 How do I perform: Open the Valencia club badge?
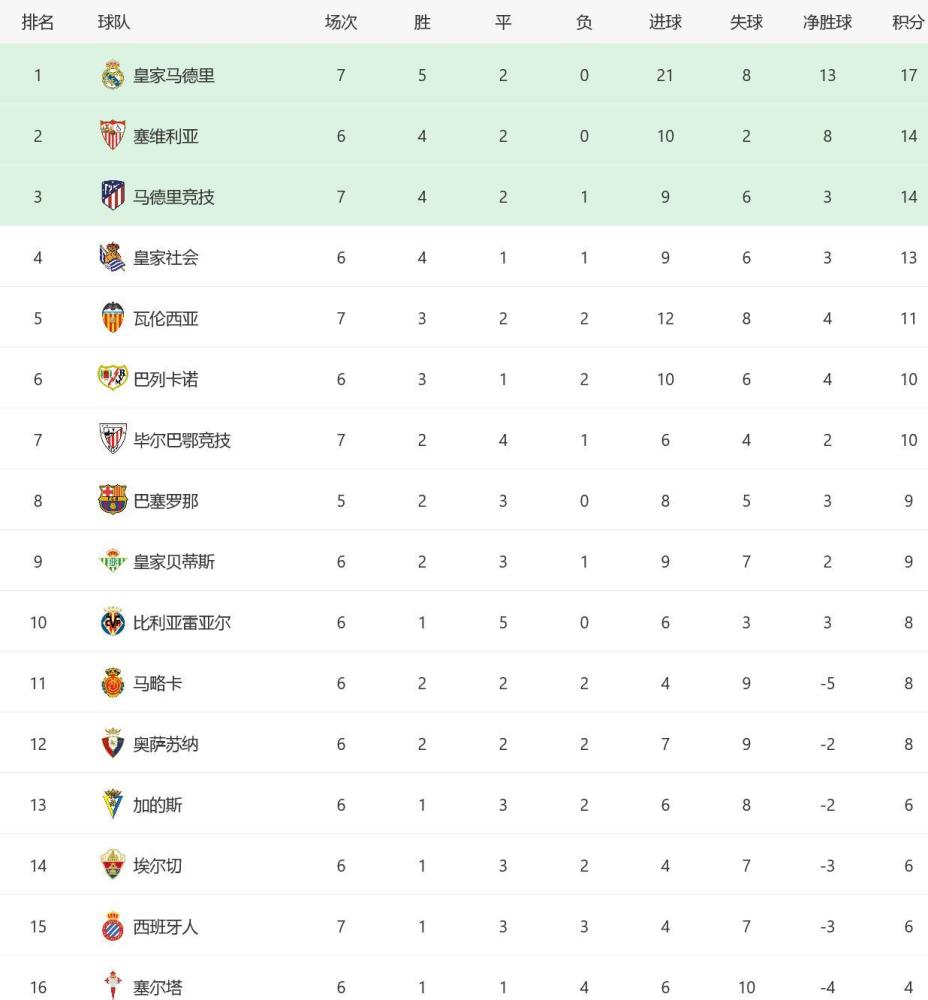(x=113, y=318)
